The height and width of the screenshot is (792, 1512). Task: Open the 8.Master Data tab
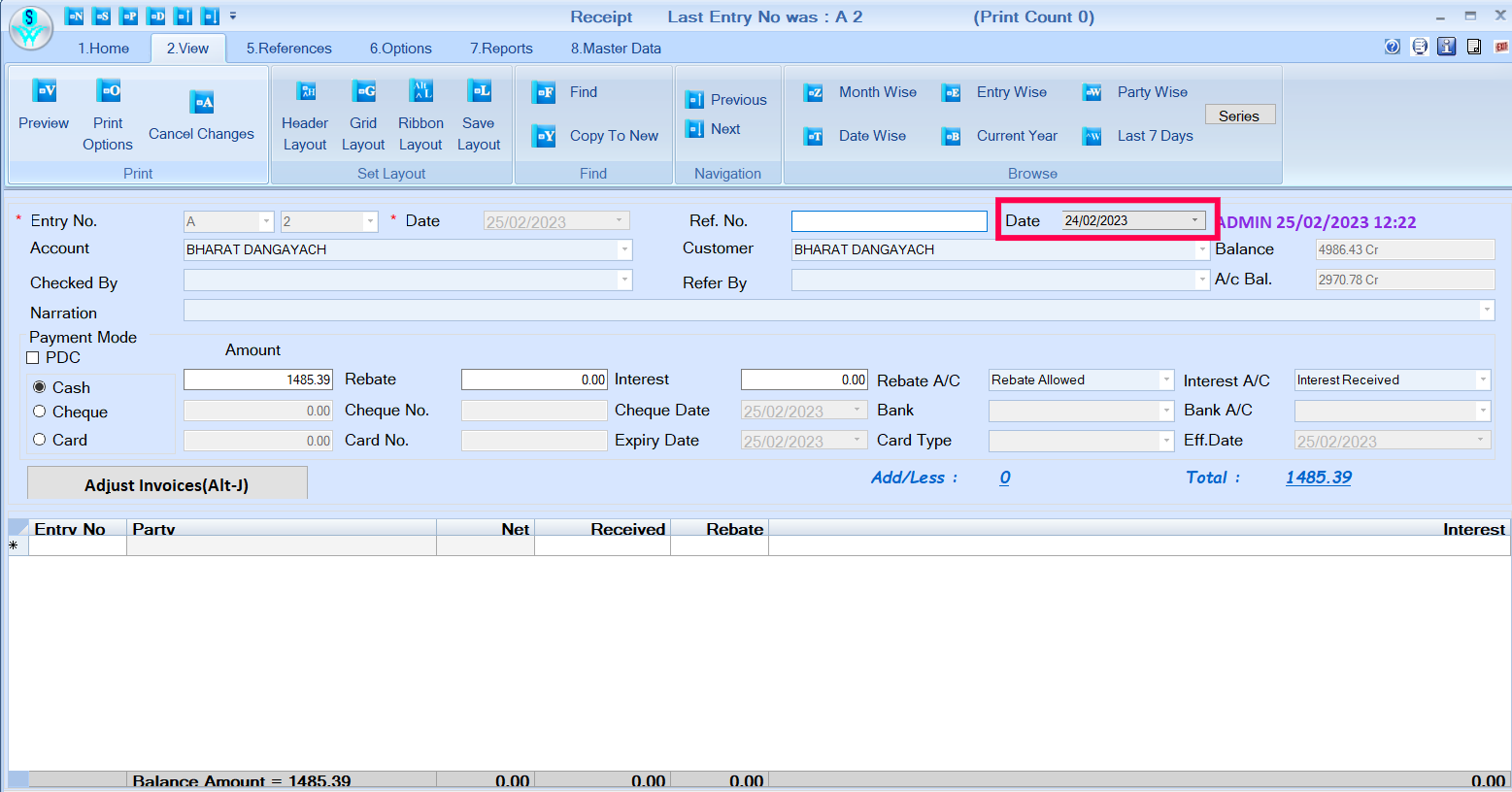[616, 49]
